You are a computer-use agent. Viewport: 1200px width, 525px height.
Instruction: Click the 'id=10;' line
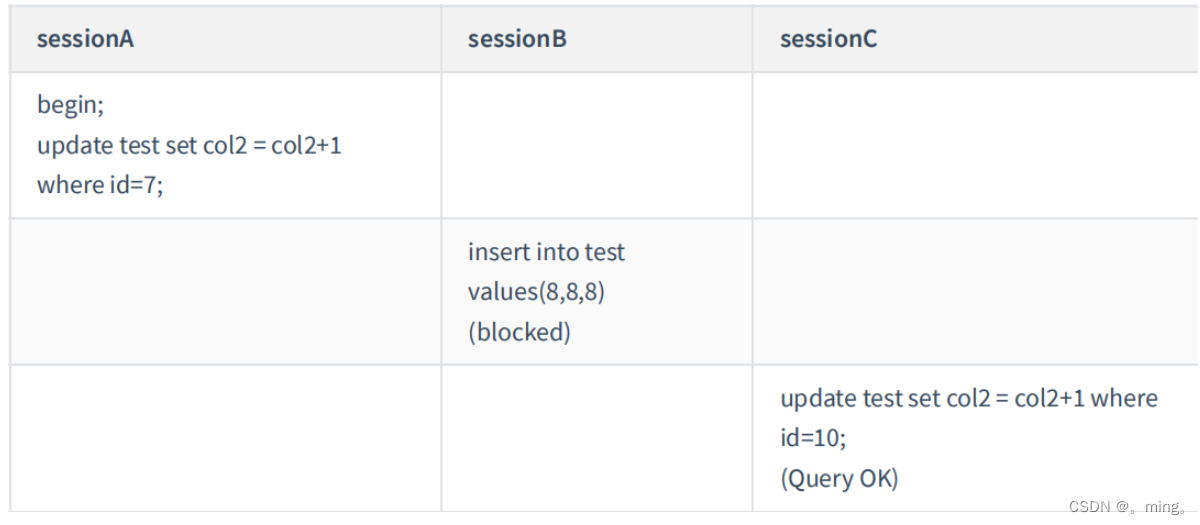[813, 438]
